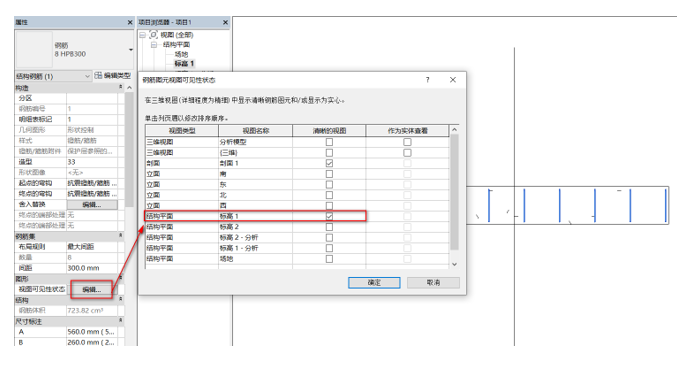Click the rebar type preview thumbnail

34,49
